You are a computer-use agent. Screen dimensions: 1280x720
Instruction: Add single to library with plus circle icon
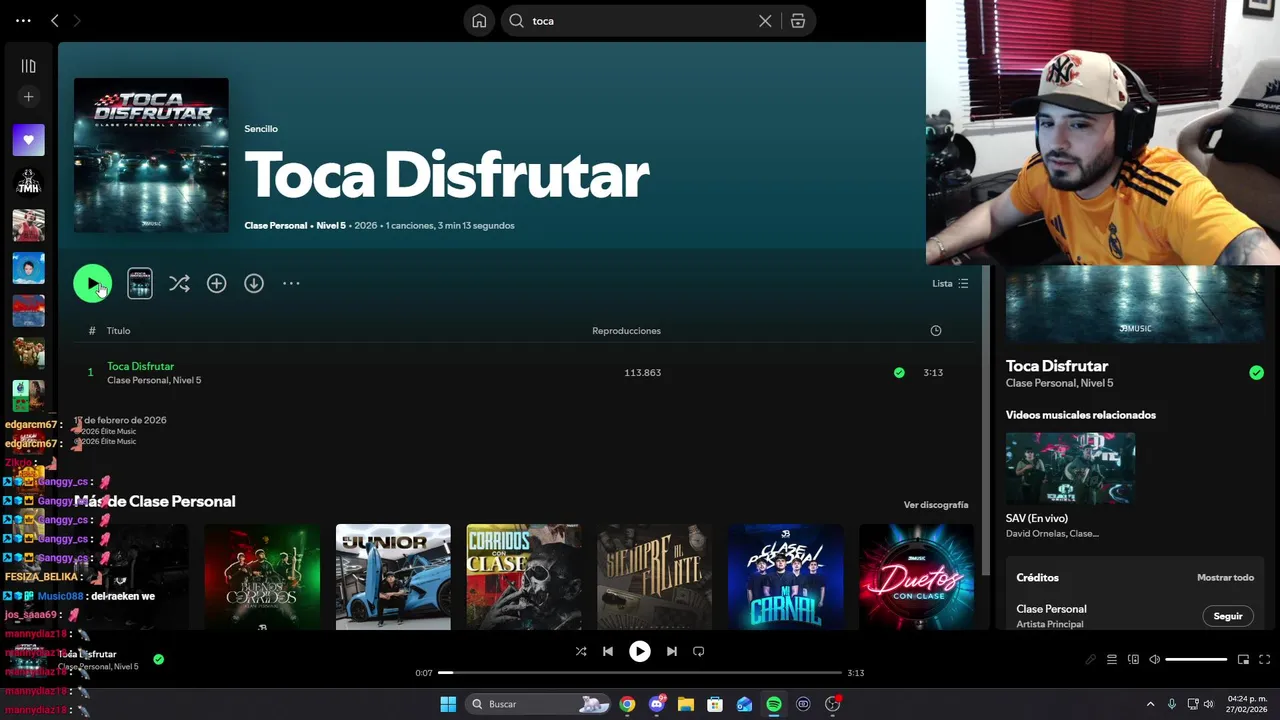(x=216, y=284)
